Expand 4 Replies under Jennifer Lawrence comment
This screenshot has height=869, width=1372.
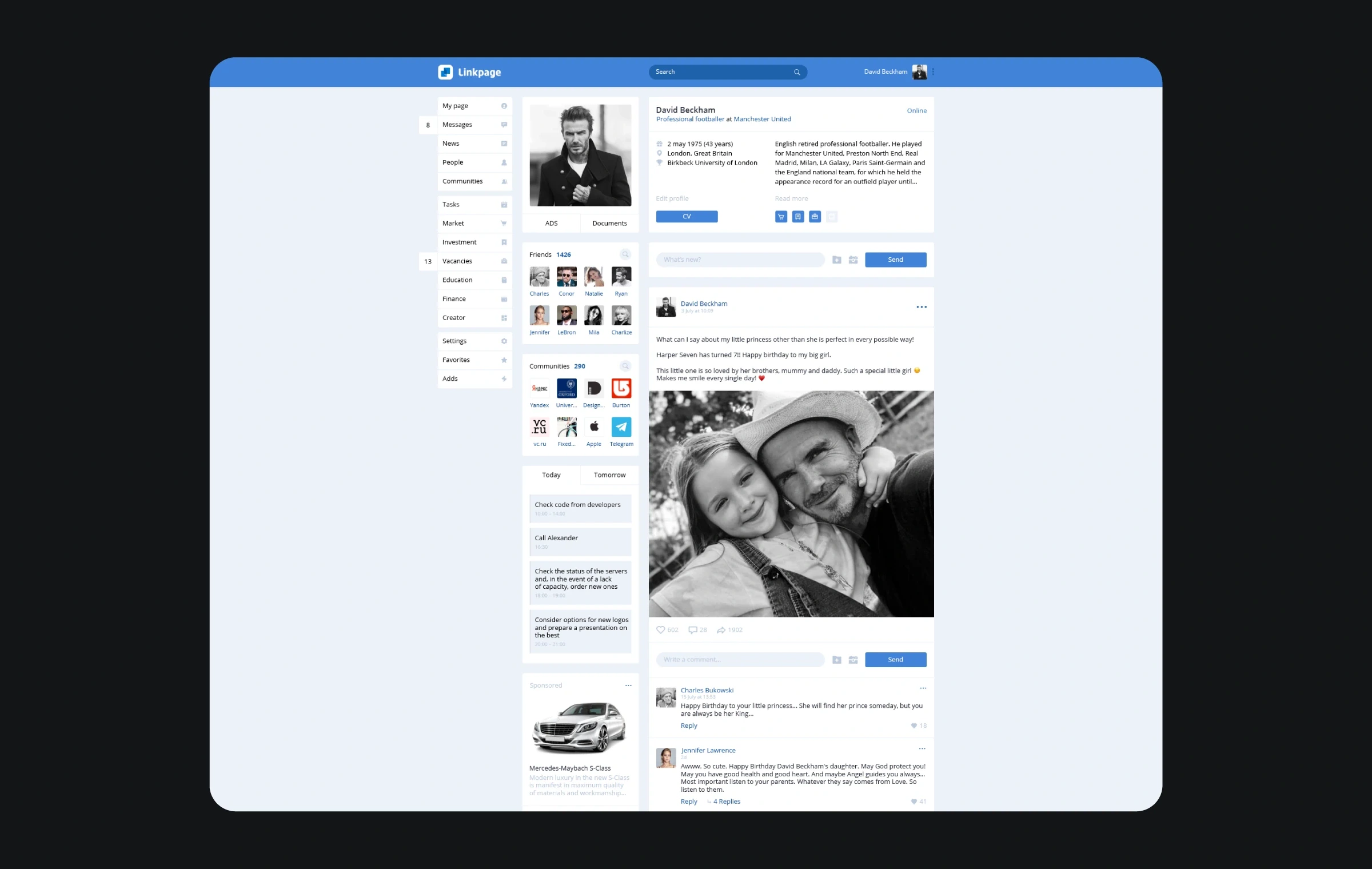726,802
